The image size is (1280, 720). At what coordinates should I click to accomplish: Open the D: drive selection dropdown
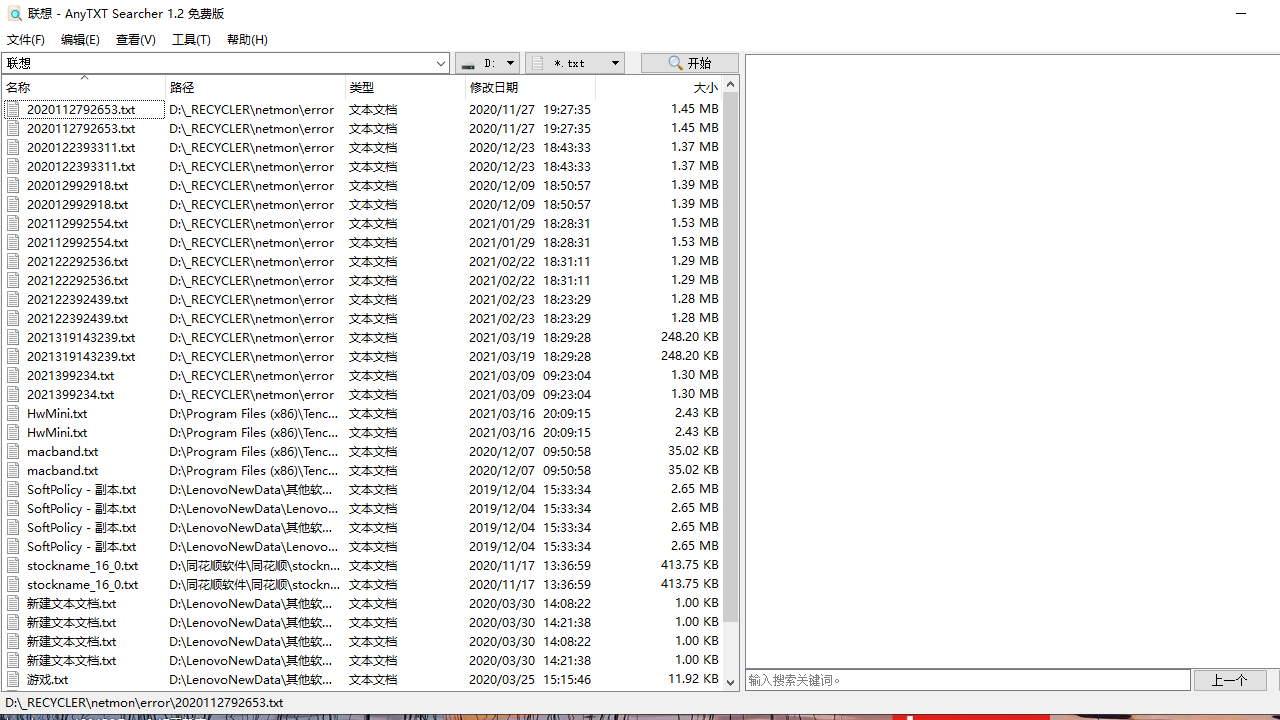click(x=509, y=62)
